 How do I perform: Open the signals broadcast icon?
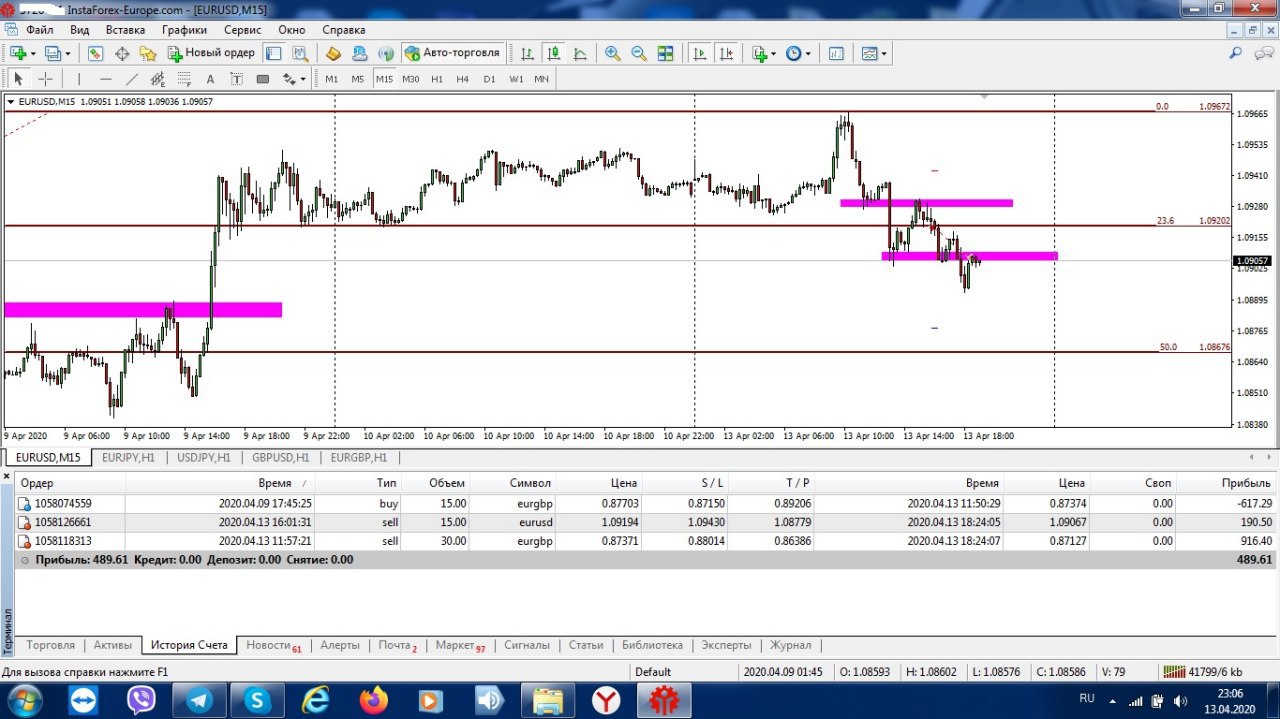(384, 53)
